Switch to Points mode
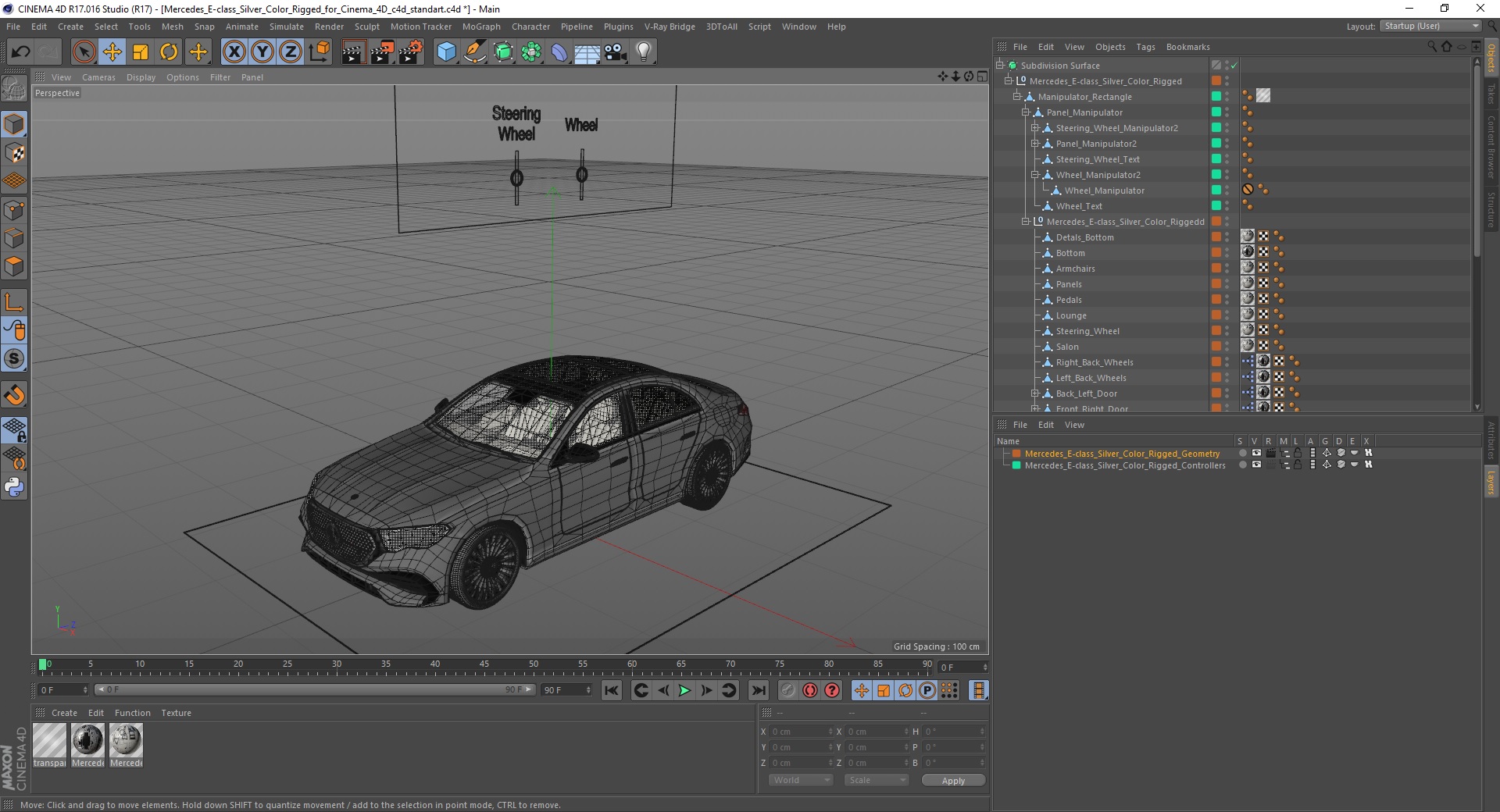The height and width of the screenshot is (812, 1500). pyautogui.click(x=14, y=210)
